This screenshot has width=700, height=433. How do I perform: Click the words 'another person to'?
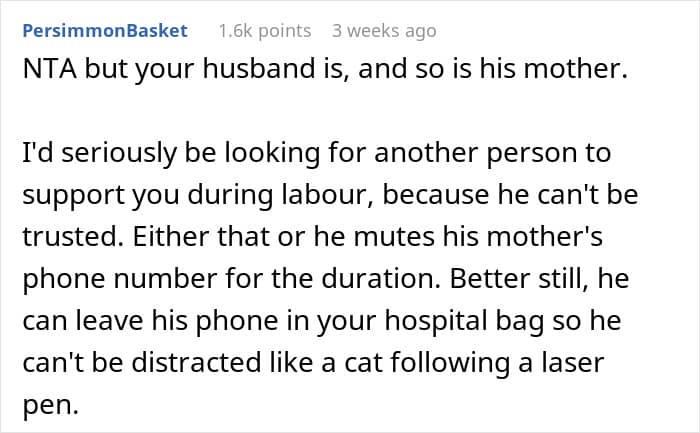pos(492,153)
